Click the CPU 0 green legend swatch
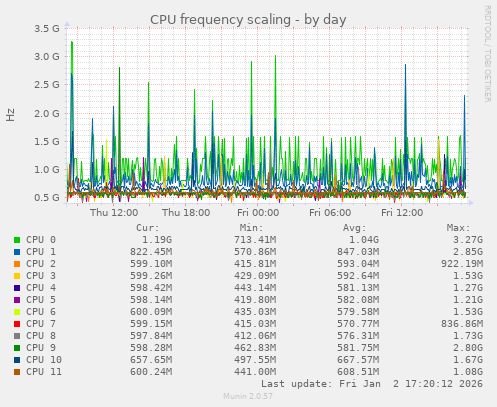The width and height of the screenshot is (497, 407). click(x=17, y=240)
